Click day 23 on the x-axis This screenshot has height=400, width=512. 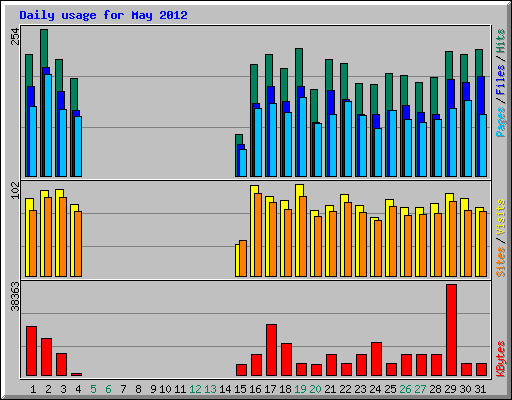pyautogui.click(x=360, y=389)
